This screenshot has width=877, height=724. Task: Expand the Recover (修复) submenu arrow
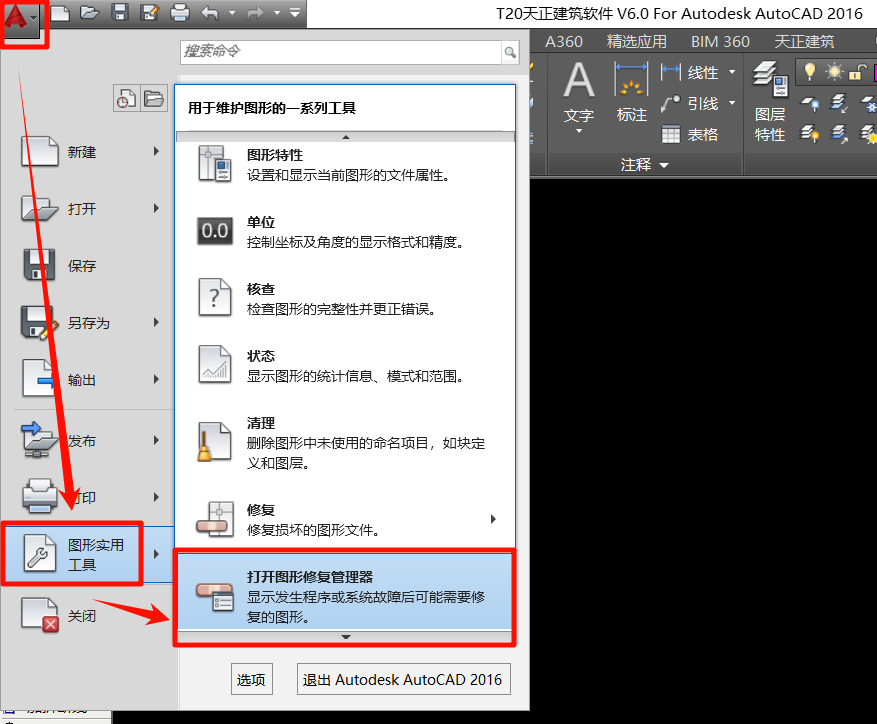(x=493, y=518)
